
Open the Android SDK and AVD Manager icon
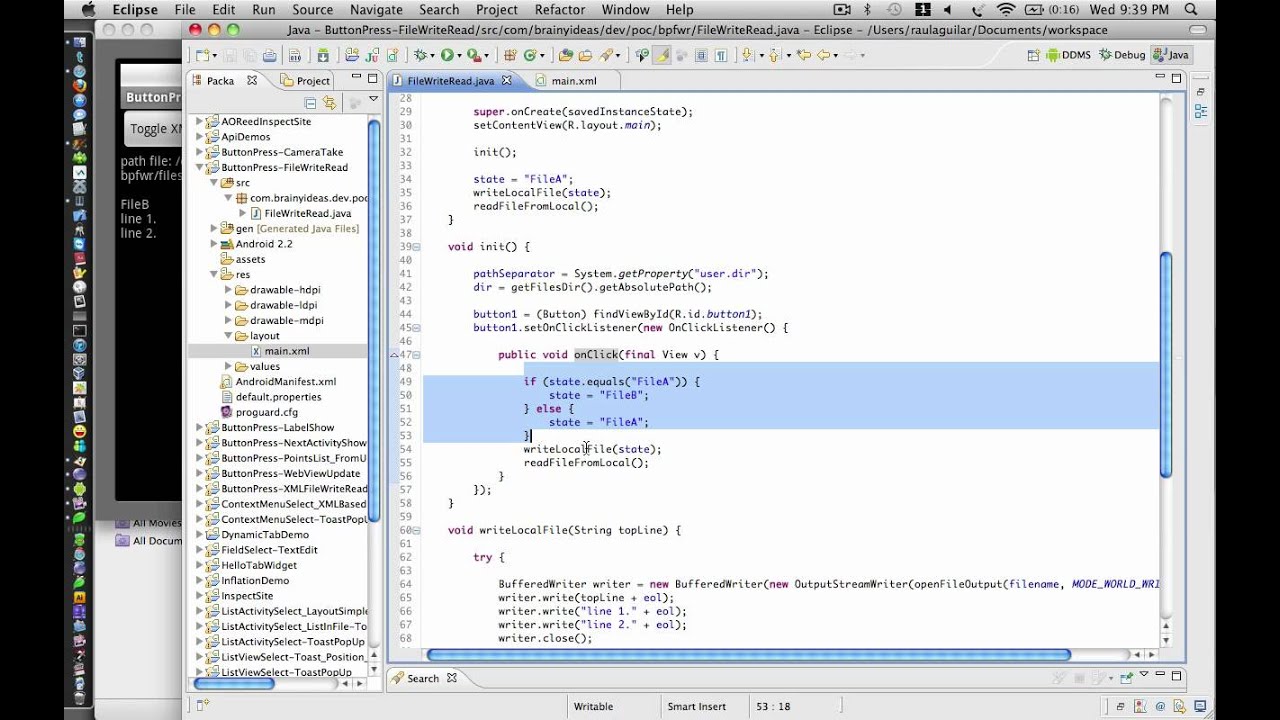pyautogui.click(x=323, y=55)
